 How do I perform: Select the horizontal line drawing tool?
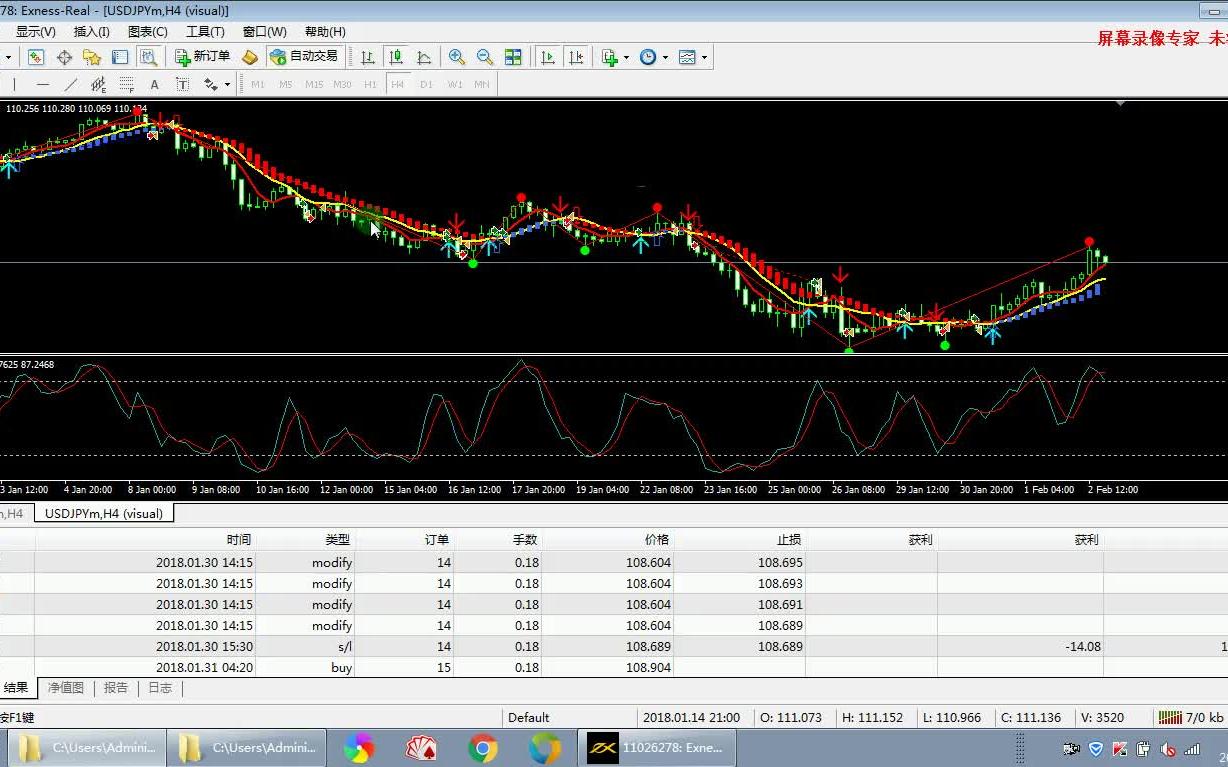point(42,84)
